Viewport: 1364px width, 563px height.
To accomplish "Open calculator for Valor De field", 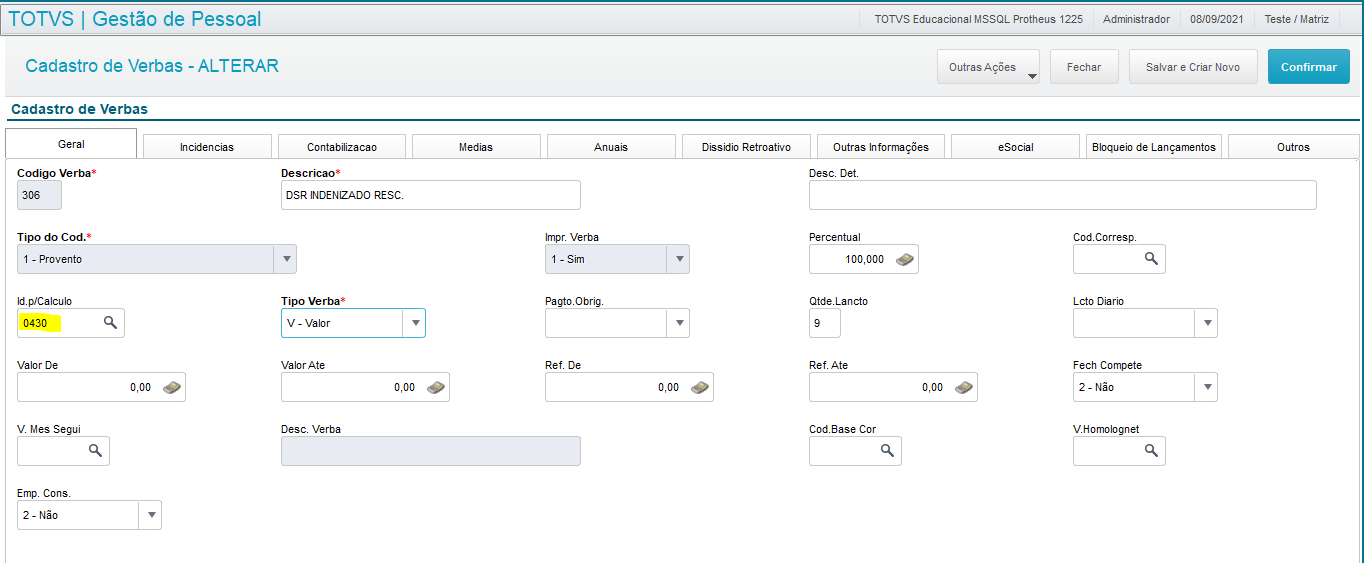I will tap(171, 387).
